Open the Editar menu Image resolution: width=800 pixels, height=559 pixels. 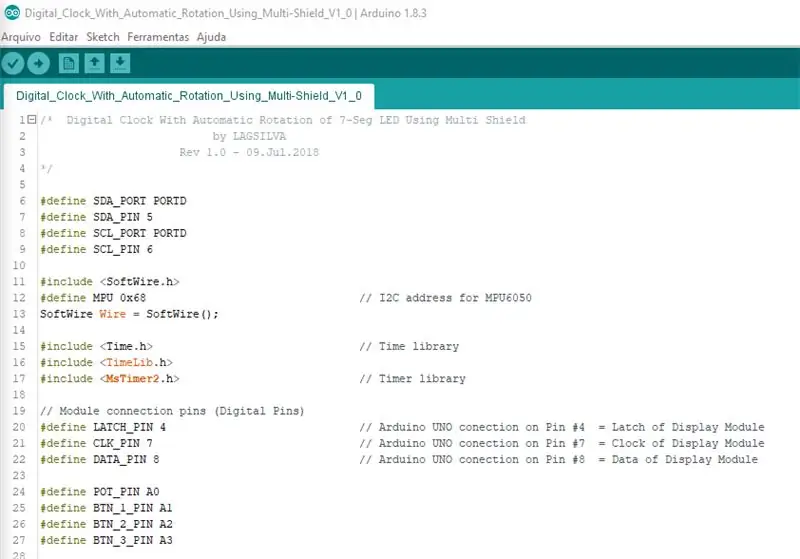[x=63, y=37]
